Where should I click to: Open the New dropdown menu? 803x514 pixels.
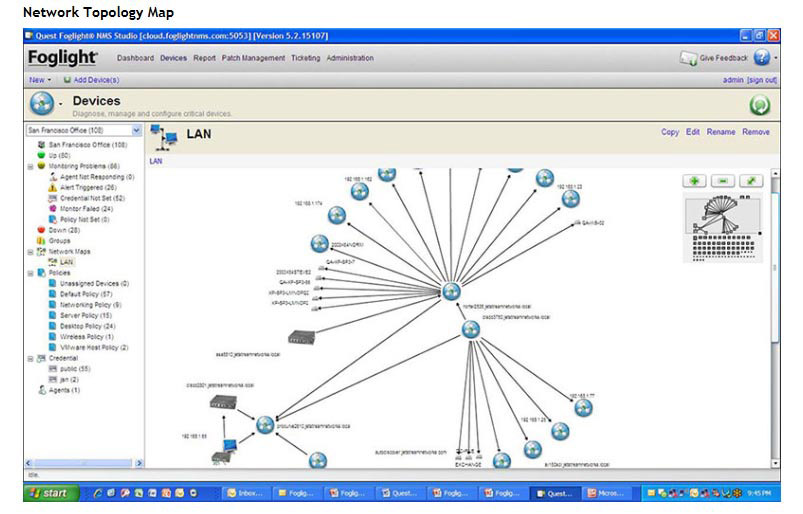[40, 80]
